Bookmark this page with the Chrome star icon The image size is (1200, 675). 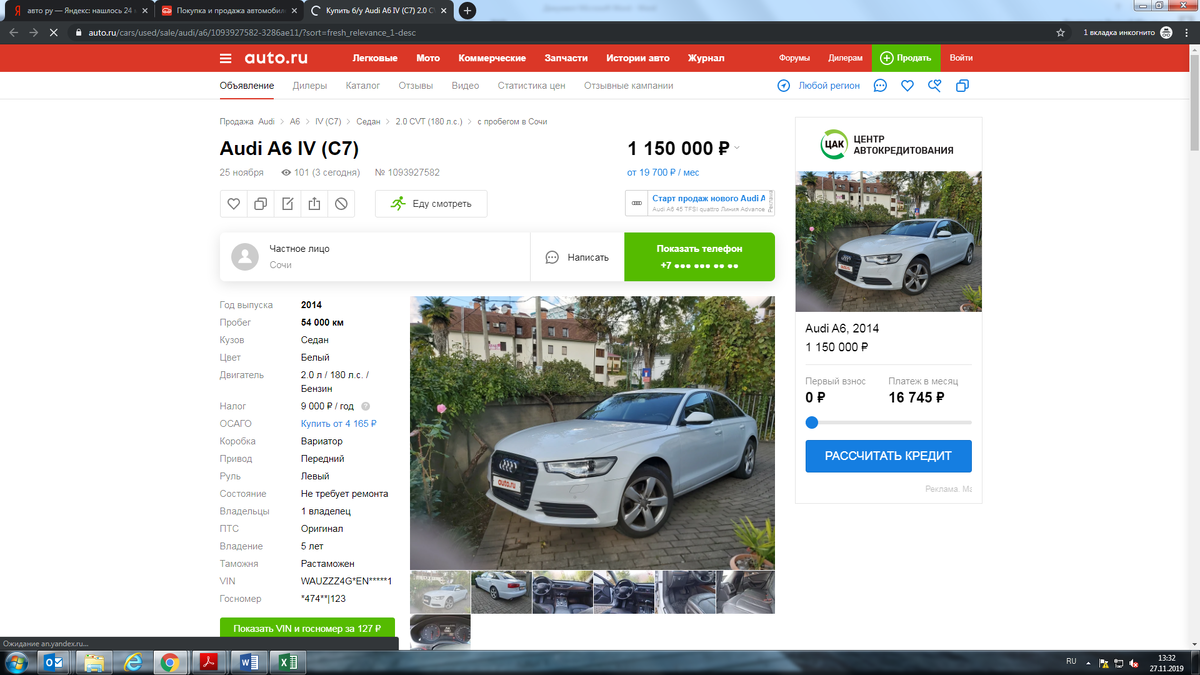[1060, 32]
